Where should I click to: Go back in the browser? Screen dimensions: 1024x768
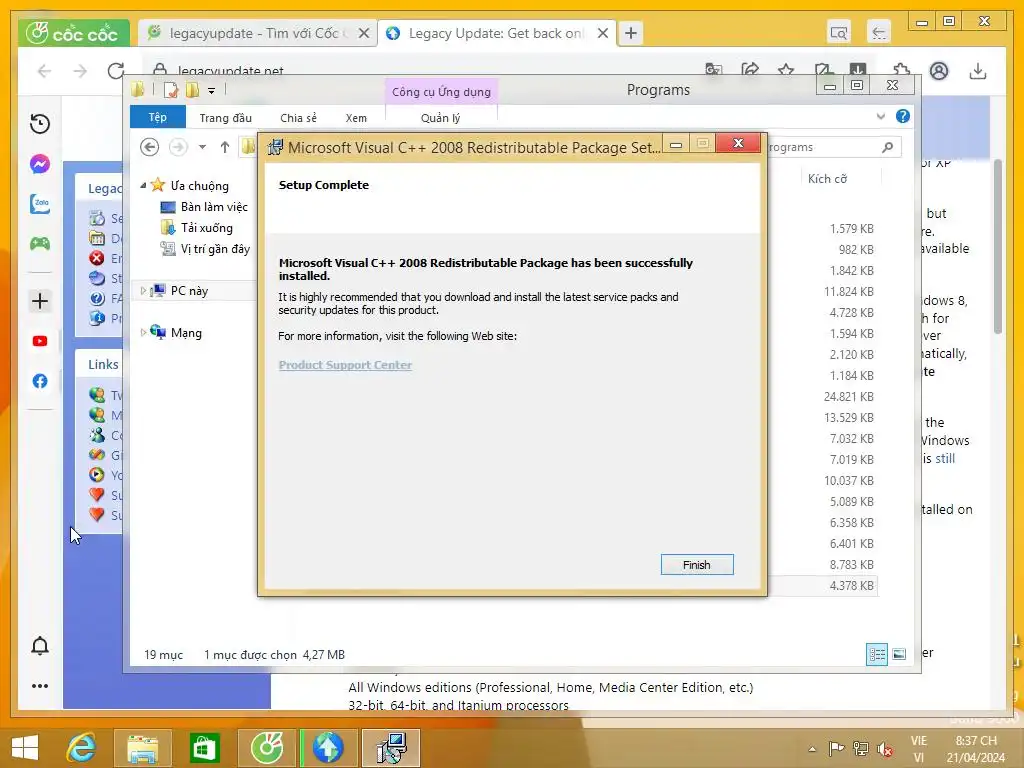tap(44, 71)
